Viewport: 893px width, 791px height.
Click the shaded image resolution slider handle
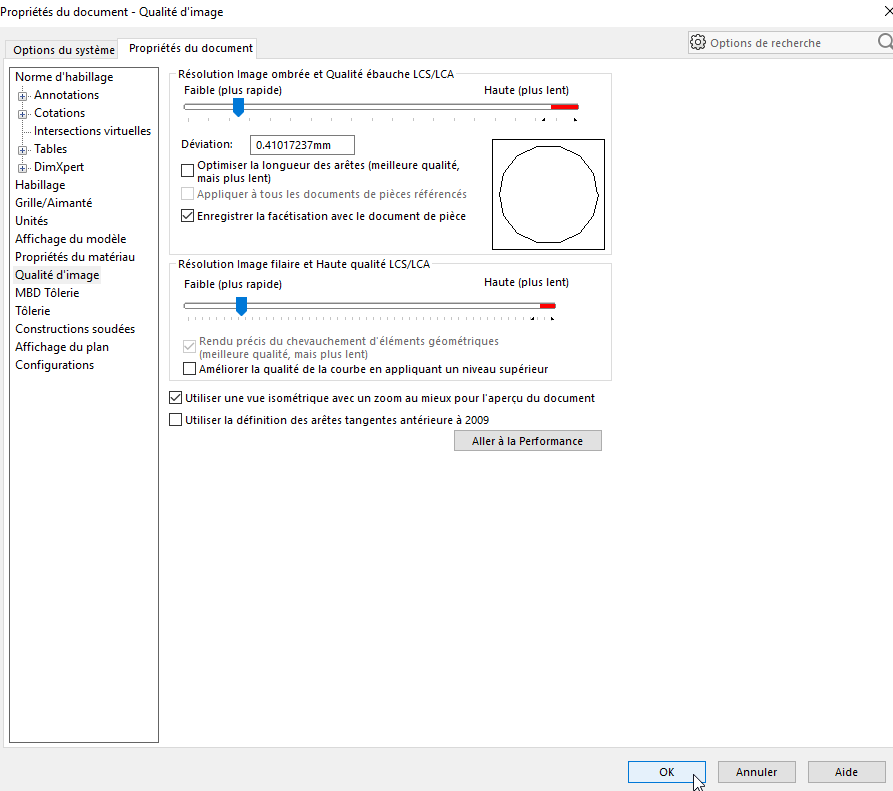coord(238,107)
